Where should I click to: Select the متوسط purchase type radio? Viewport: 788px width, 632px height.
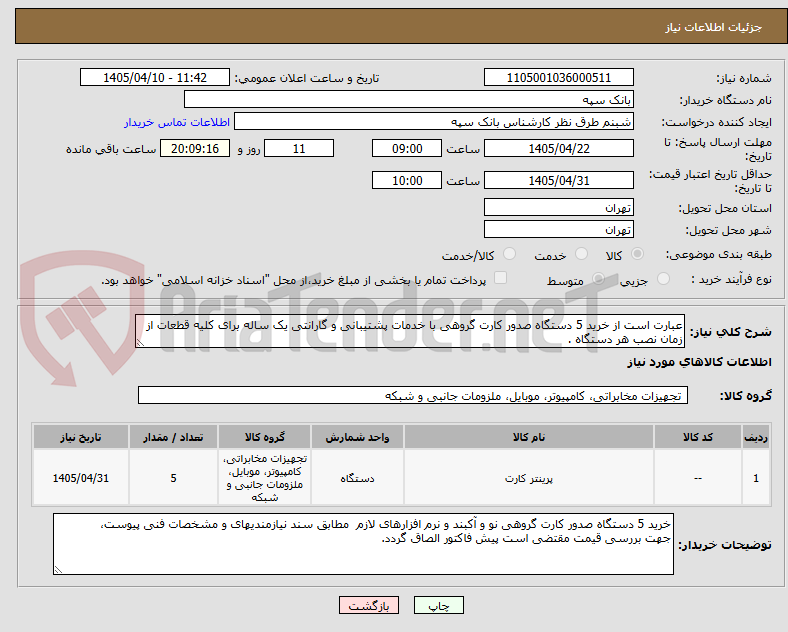[598, 279]
